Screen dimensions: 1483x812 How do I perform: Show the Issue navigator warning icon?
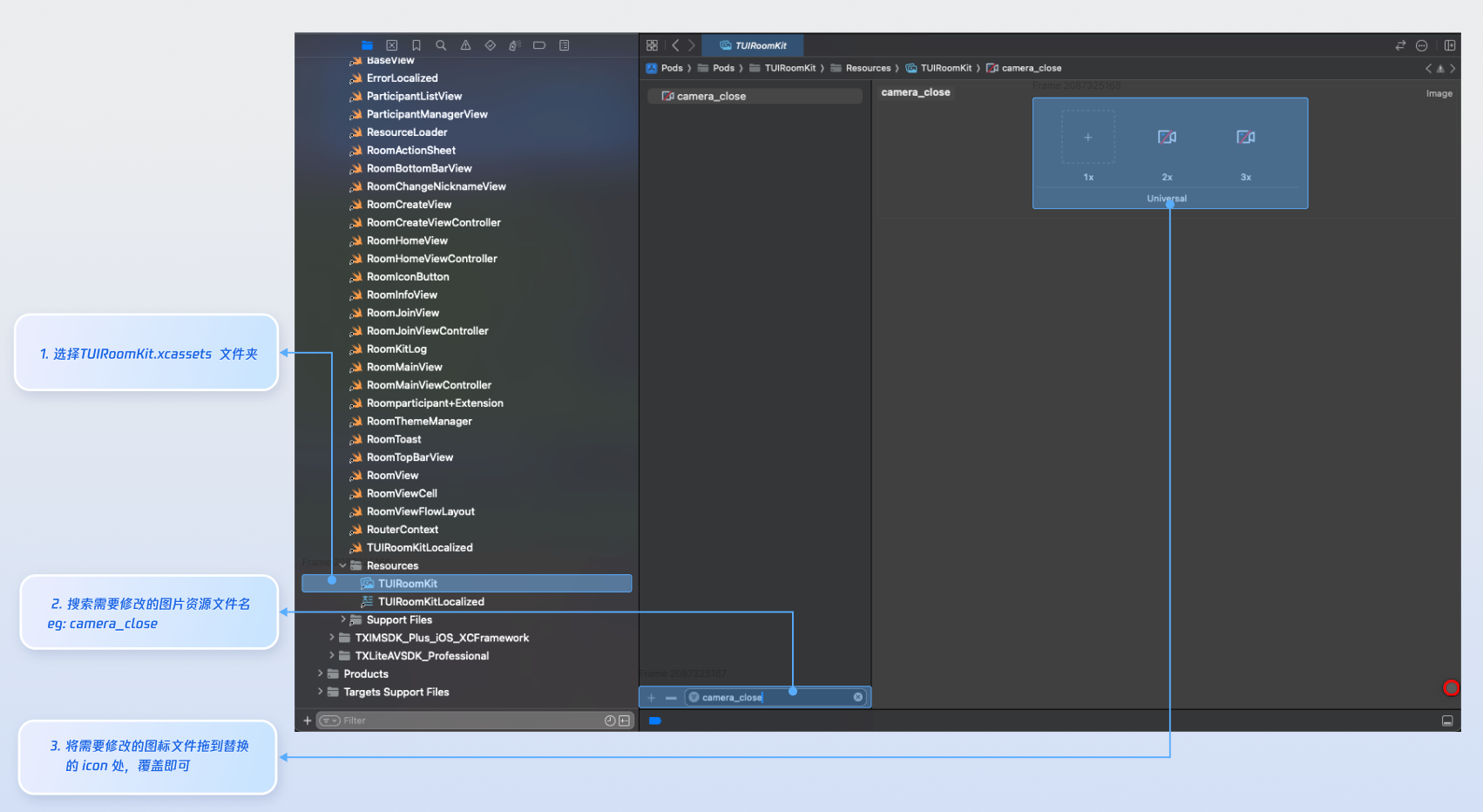[465, 45]
